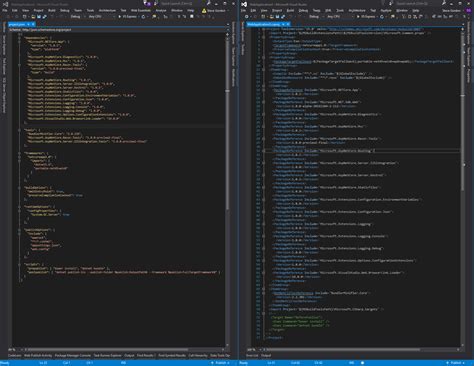
Task: Click Publish button in left status bar
Action: click(220, 363)
